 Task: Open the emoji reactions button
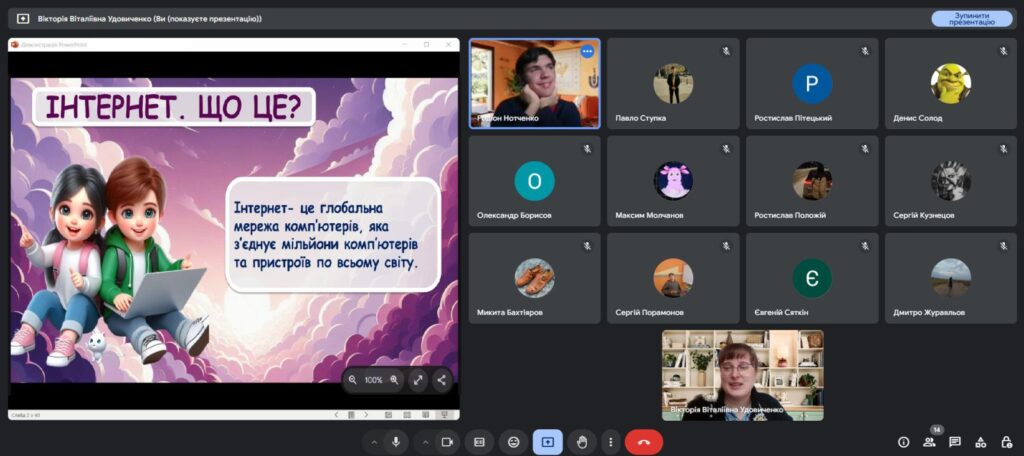click(x=514, y=441)
